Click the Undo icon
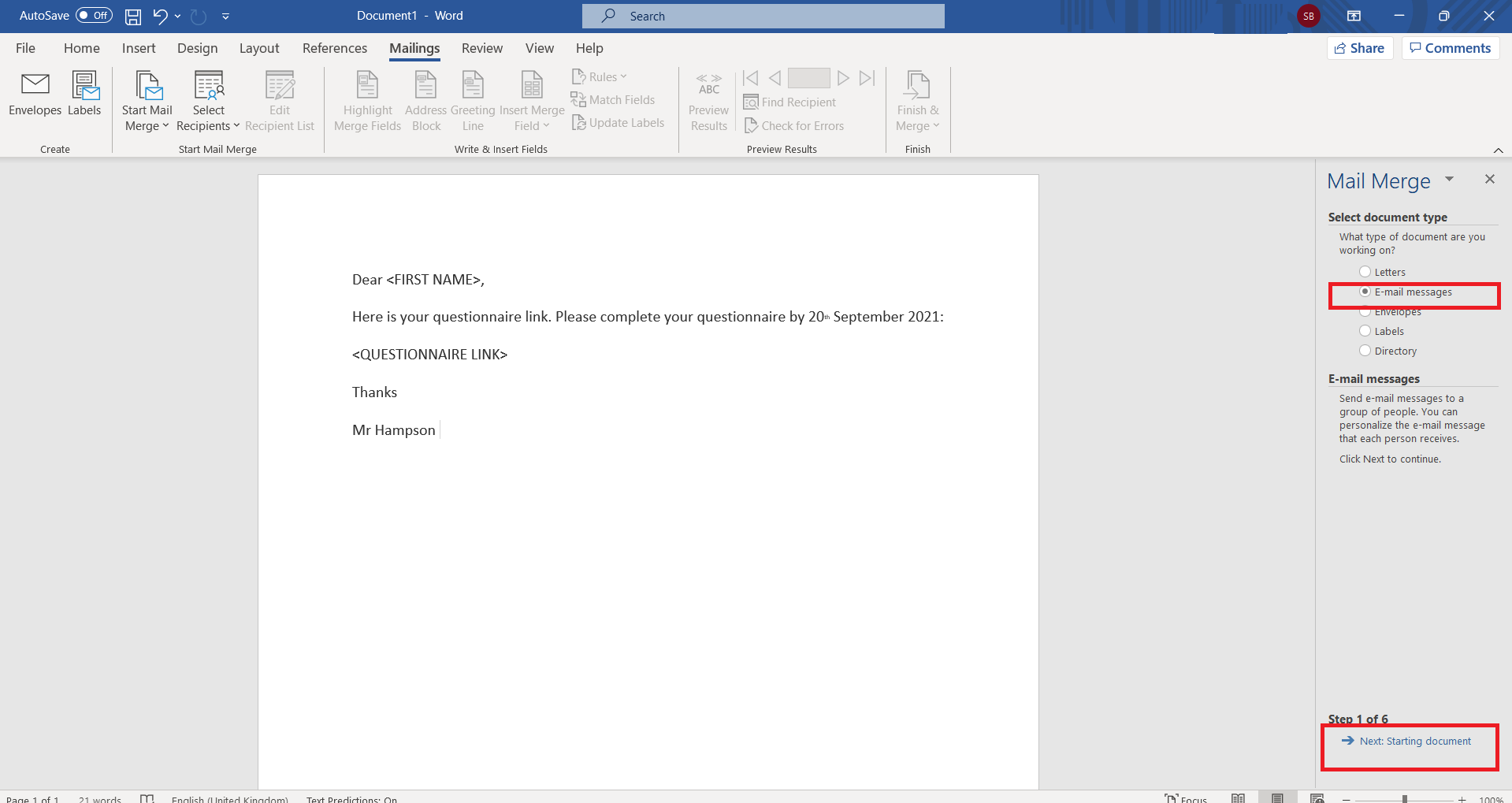 tap(160, 16)
